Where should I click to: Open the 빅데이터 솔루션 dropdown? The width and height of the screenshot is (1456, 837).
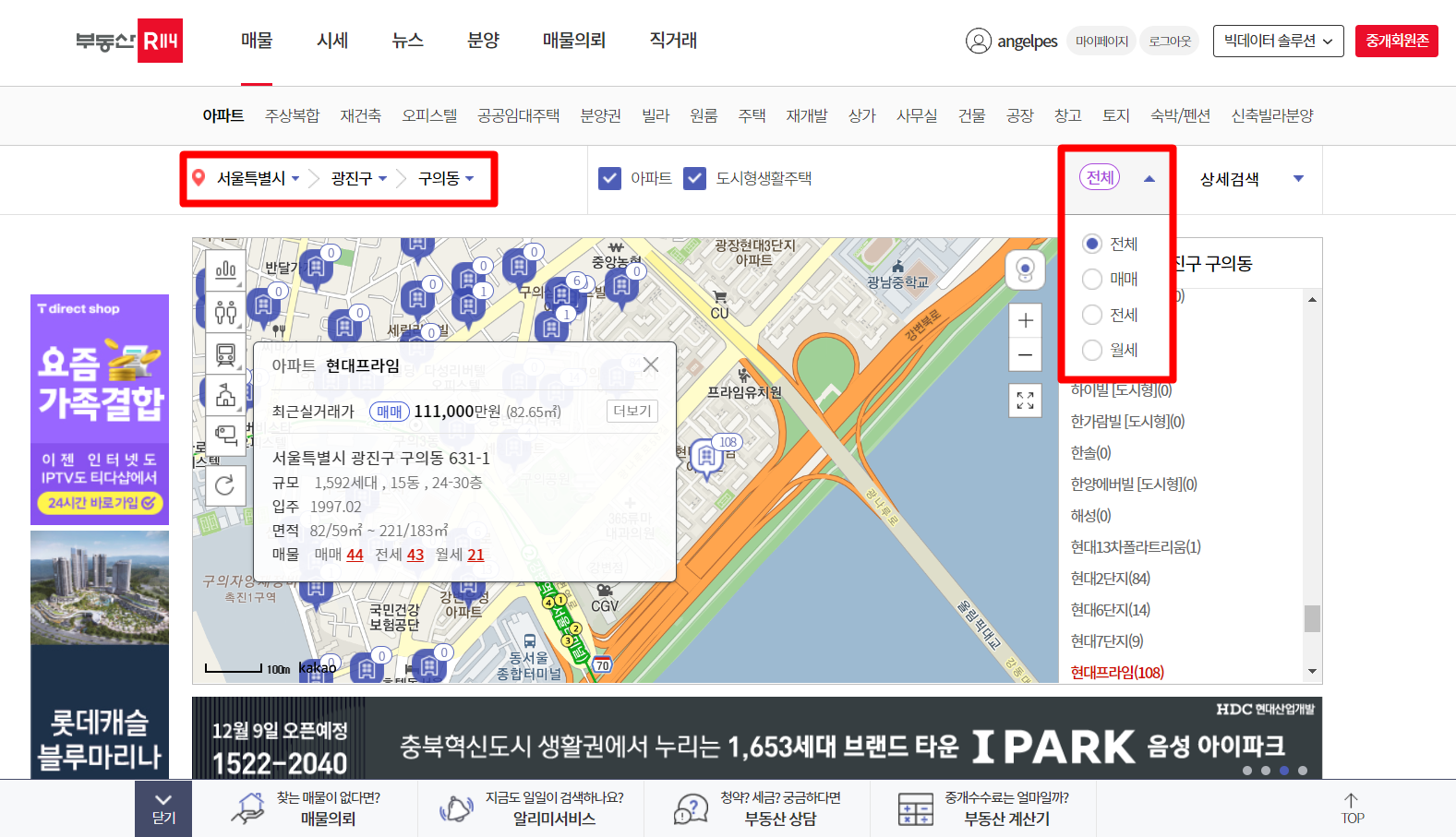click(x=1278, y=41)
